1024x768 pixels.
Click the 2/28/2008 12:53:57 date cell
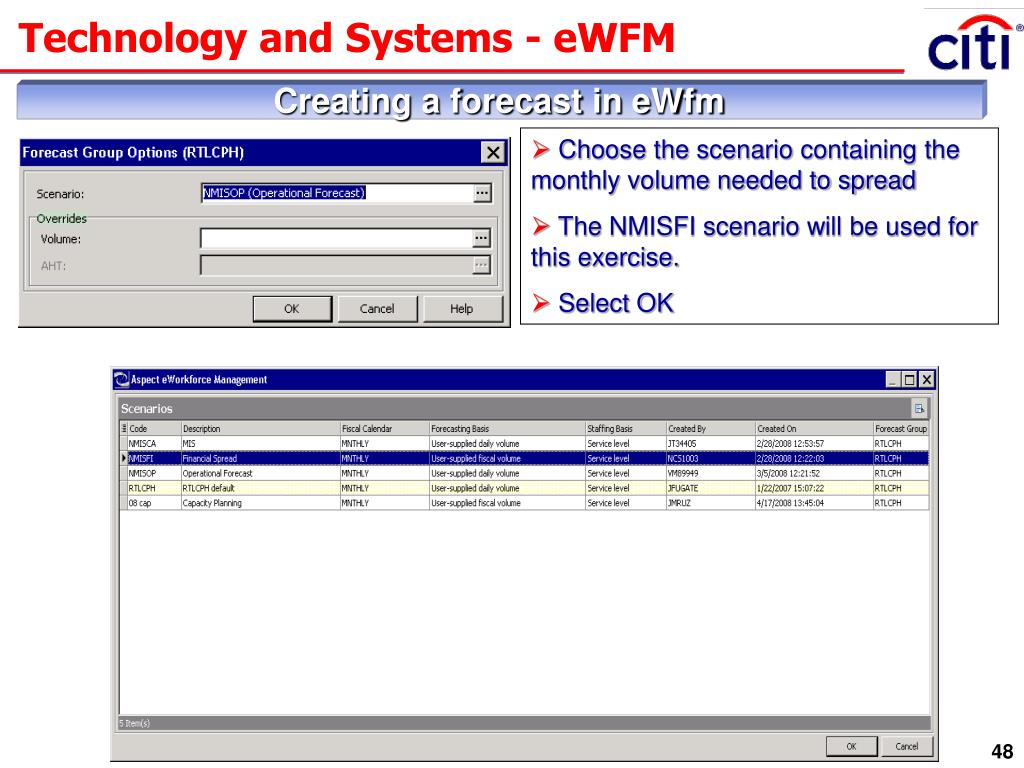click(814, 443)
